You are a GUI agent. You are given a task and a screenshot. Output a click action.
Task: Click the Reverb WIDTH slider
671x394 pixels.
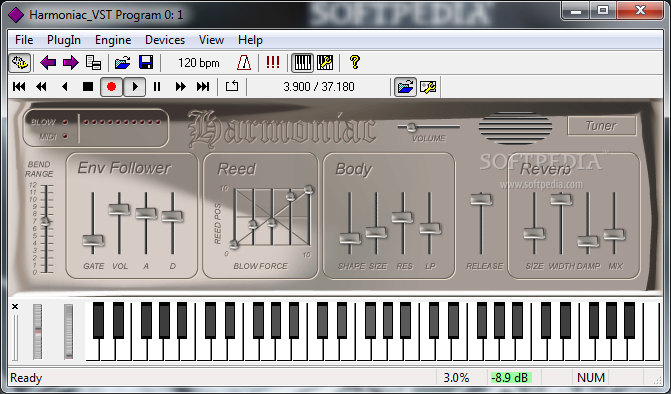click(x=561, y=198)
